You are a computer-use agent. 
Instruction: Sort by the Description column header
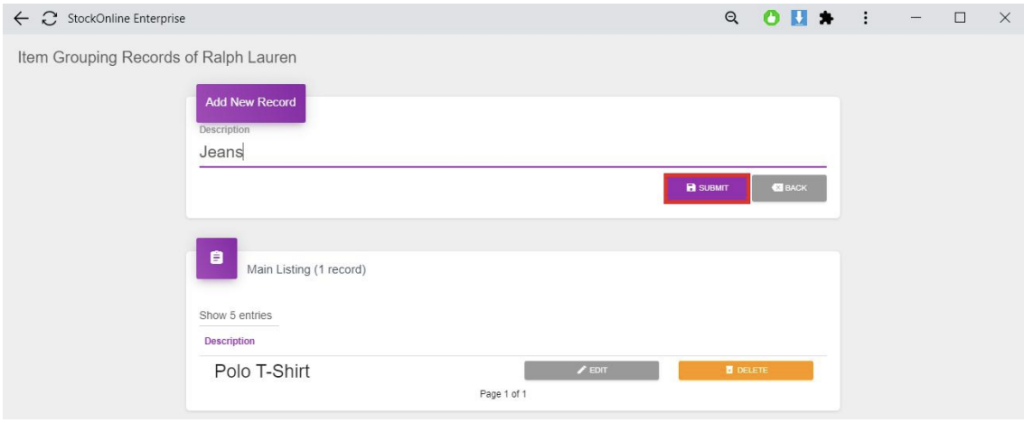click(x=229, y=341)
